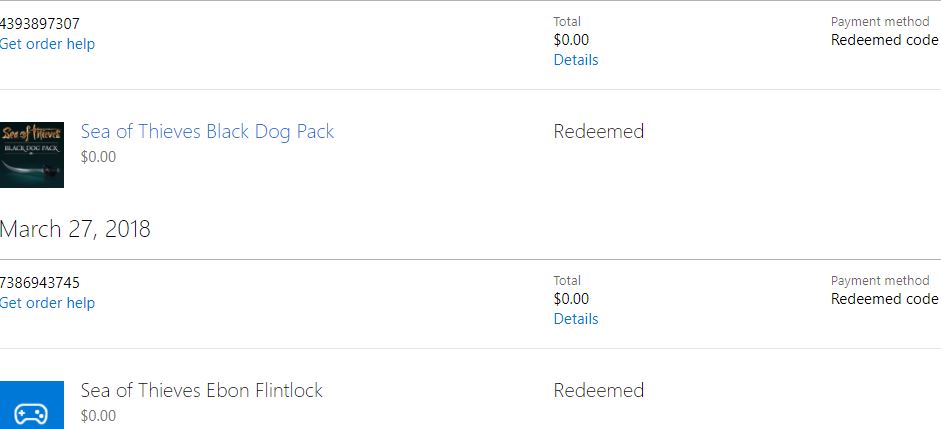Image resolution: width=941 pixels, height=429 pixels.
Task: Open Sea of Thieves Black Dog Pack link
Action: pos(207,131)
